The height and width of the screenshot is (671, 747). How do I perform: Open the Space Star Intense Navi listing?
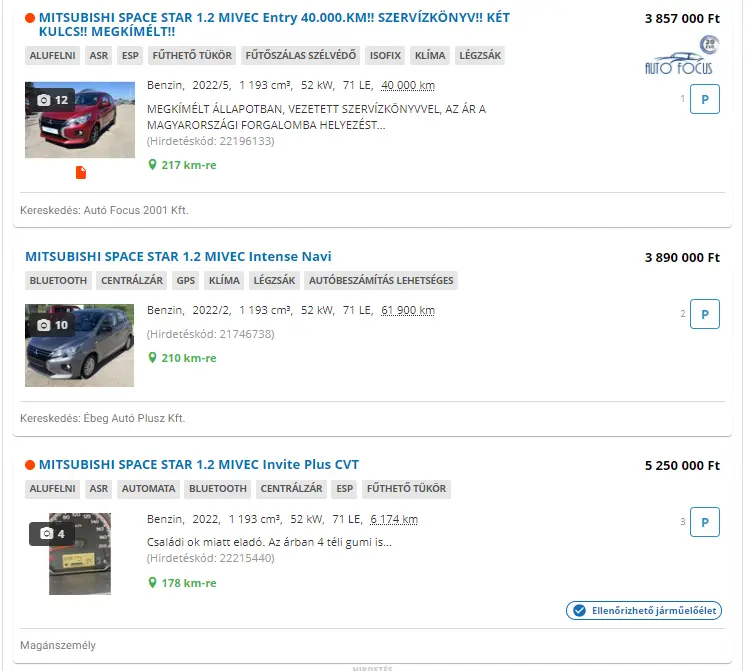(178, 256)
